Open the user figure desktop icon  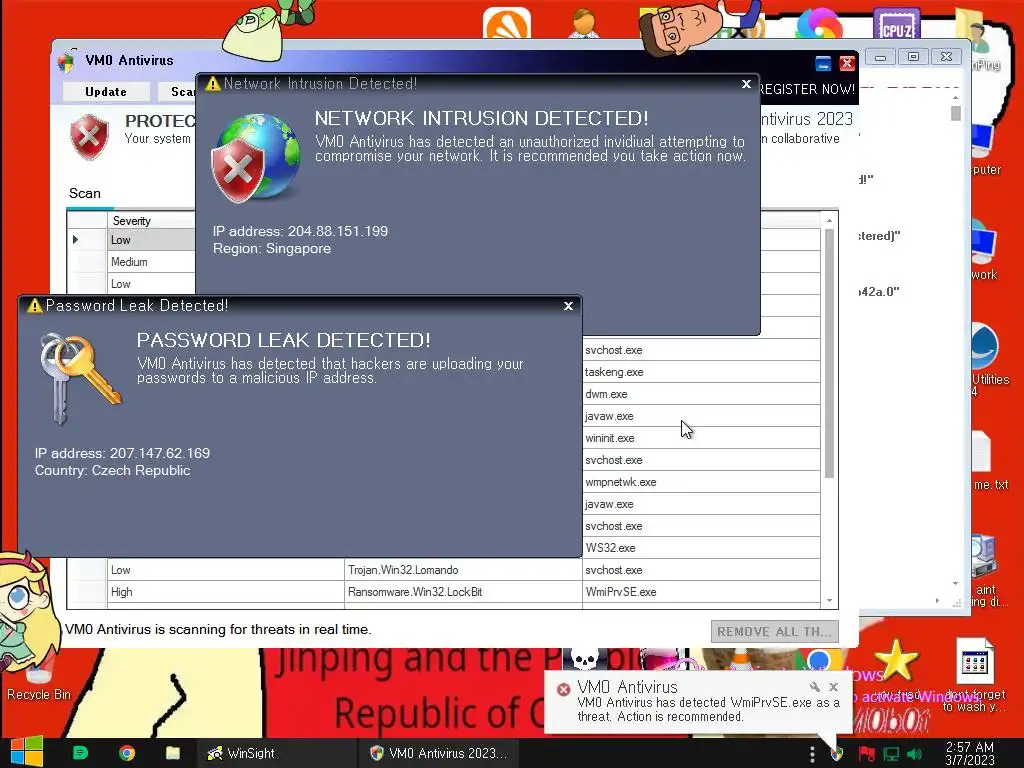point(584,24)
